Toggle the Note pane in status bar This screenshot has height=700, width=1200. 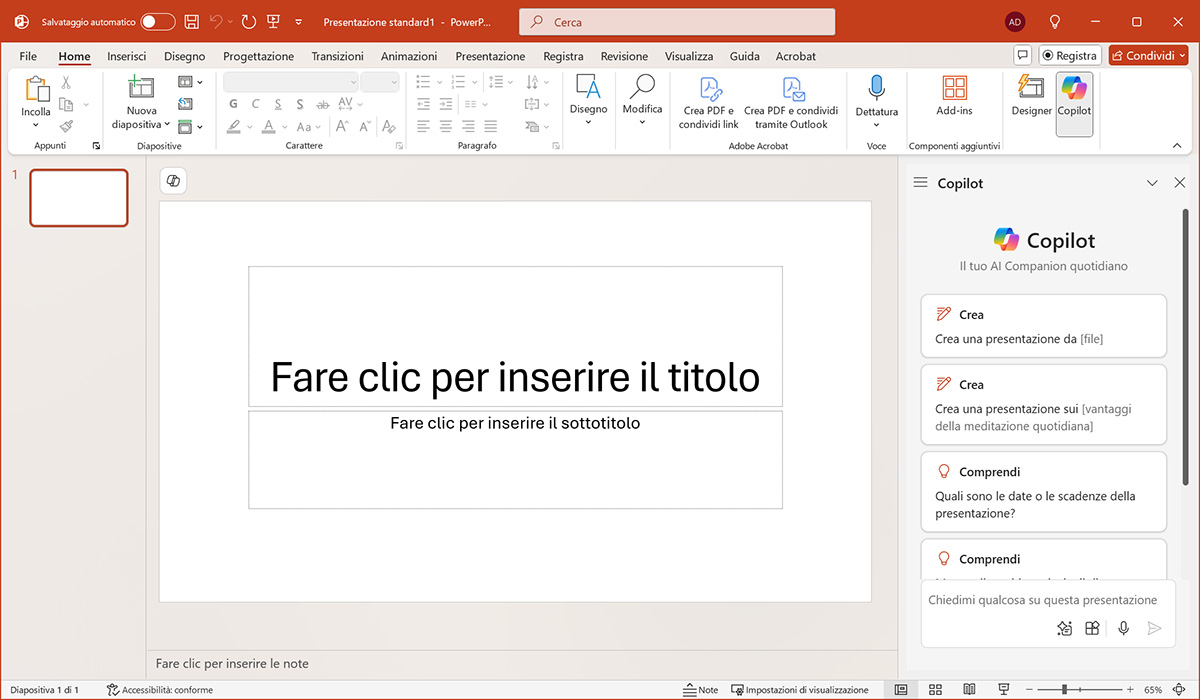pos(701,690)
